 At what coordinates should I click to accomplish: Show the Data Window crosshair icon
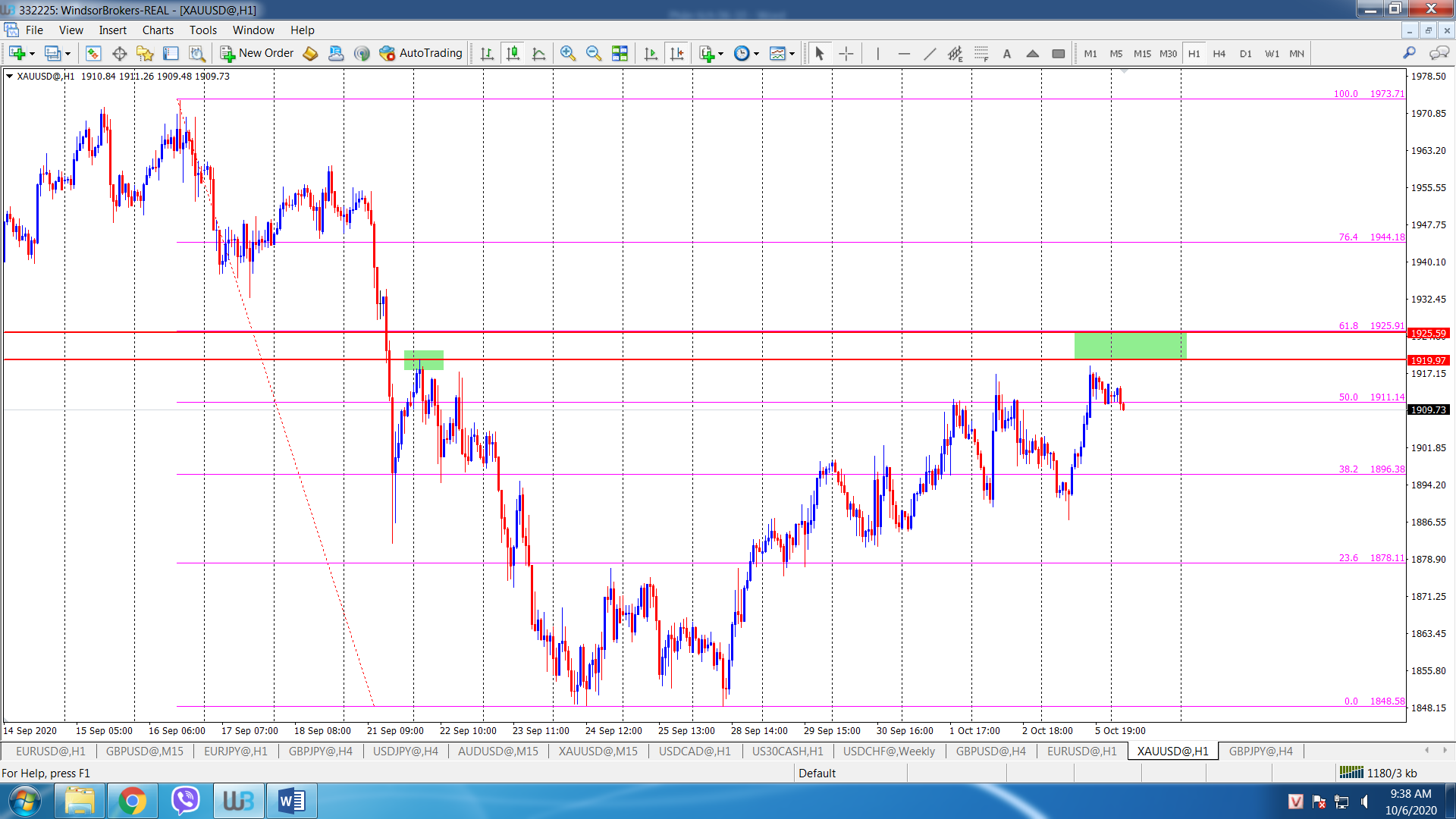(119, 53)
